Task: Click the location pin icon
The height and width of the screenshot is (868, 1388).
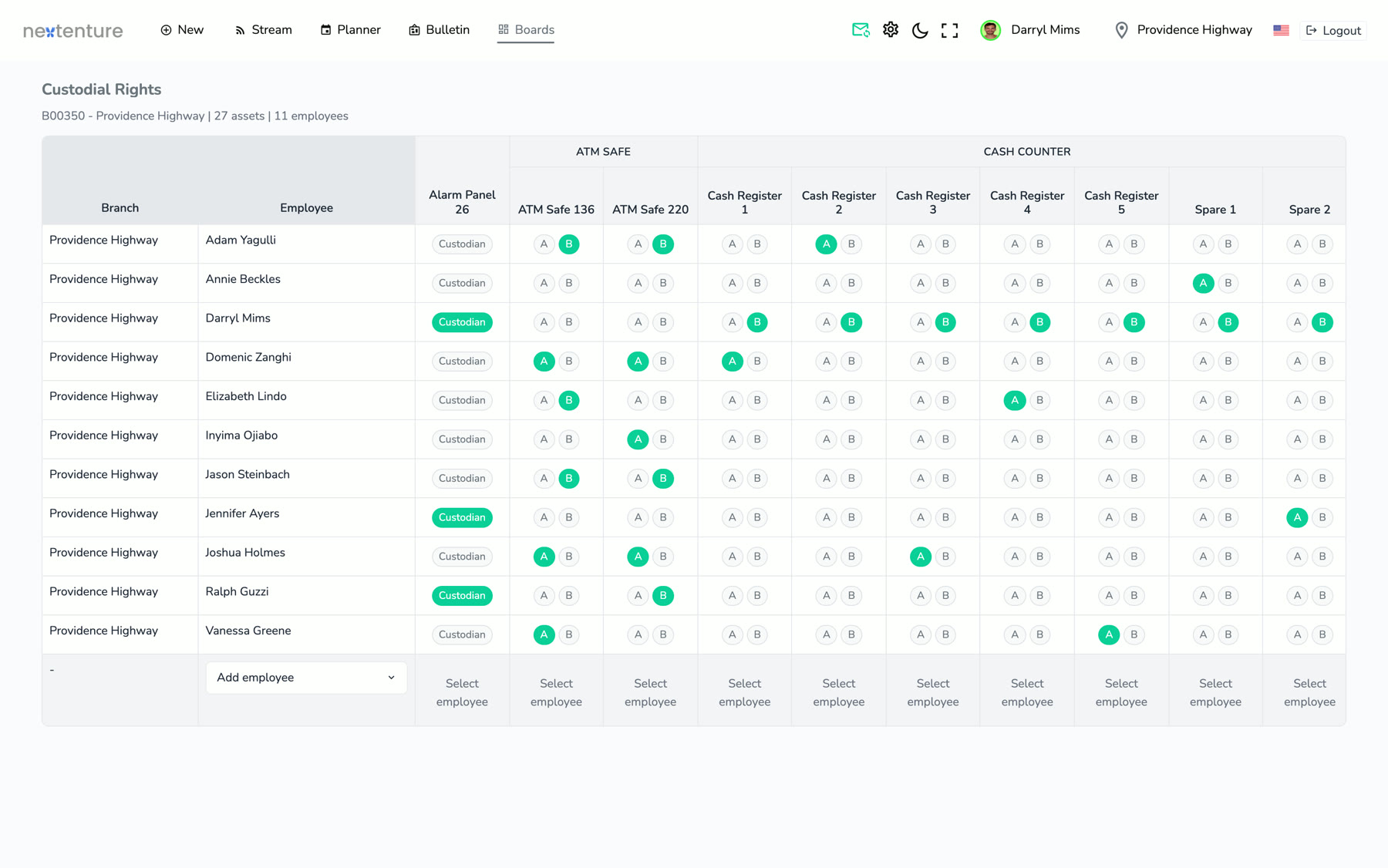Action: coord(1122,30)
